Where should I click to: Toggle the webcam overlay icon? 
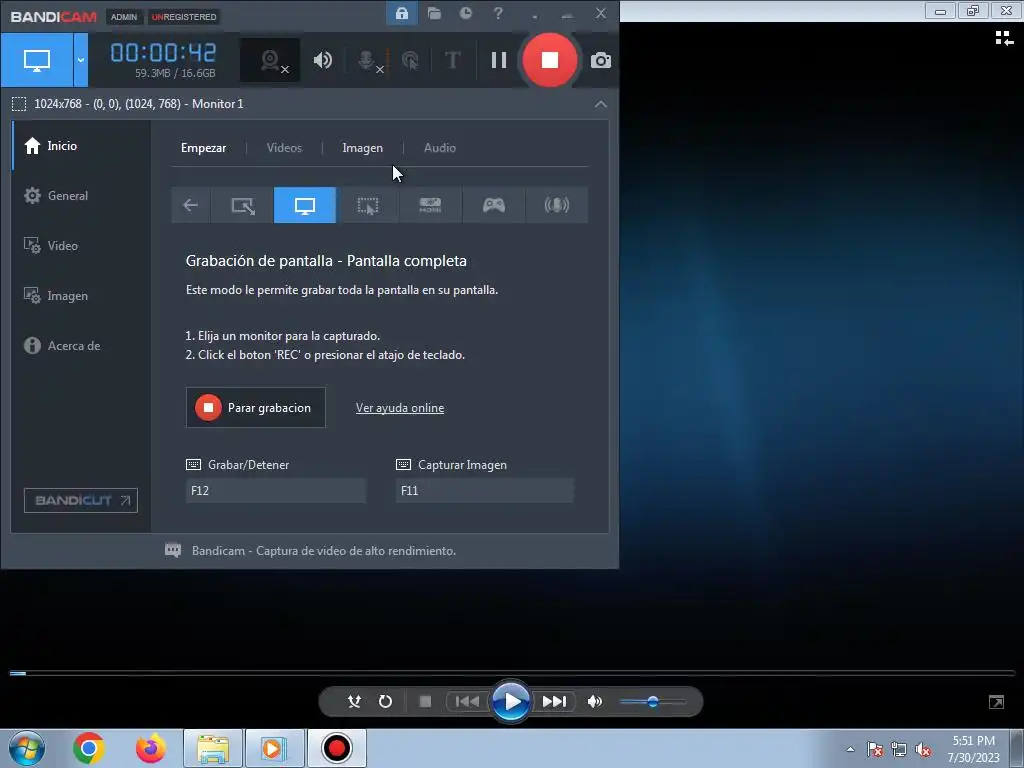tap(270, 60)
